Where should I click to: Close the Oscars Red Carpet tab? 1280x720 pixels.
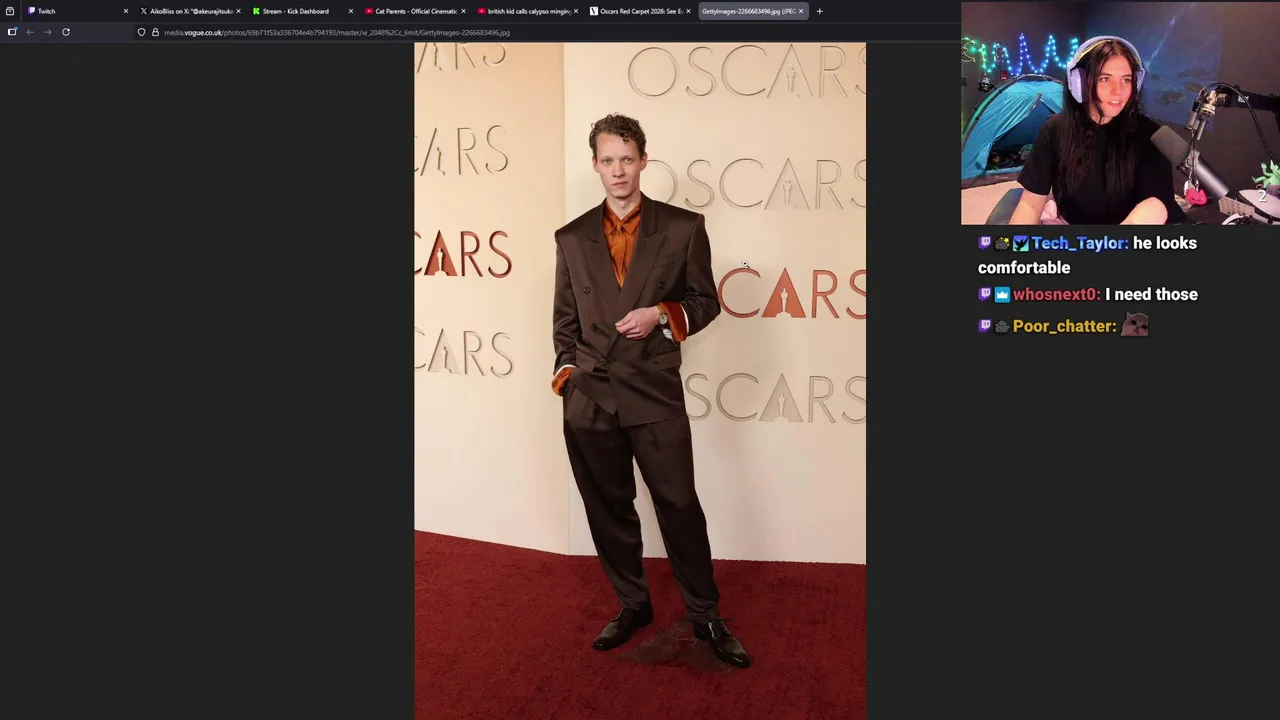[688, 11]
